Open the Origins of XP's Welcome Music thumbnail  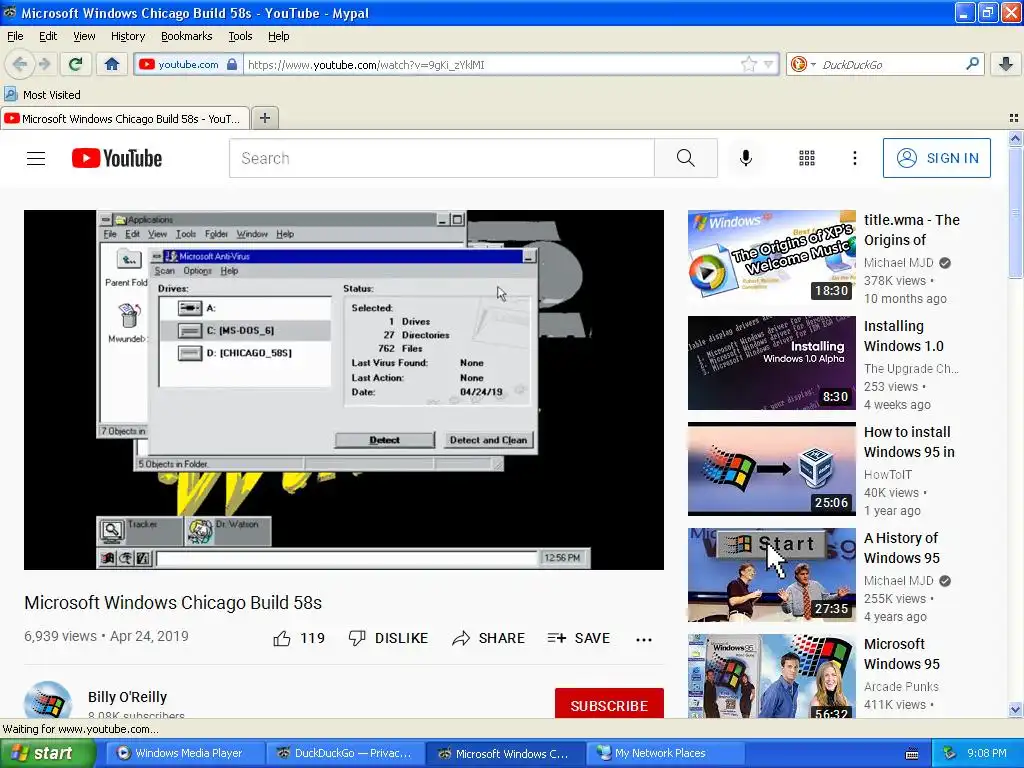771,257
